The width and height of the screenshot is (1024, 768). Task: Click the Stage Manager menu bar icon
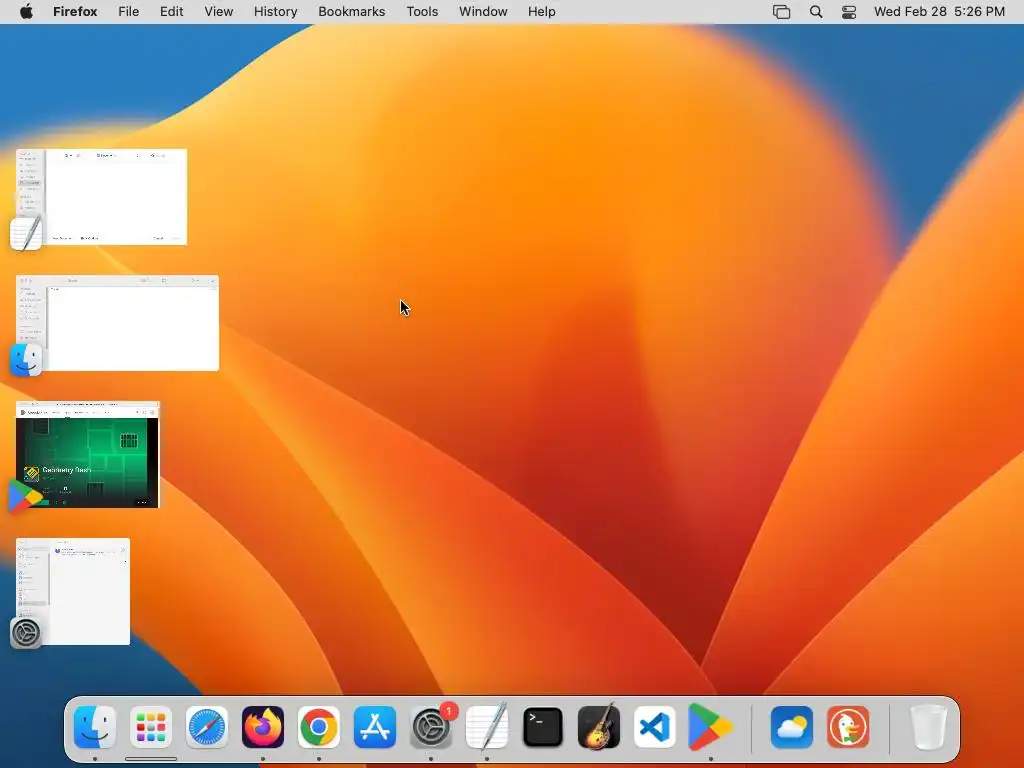(781, 12)
